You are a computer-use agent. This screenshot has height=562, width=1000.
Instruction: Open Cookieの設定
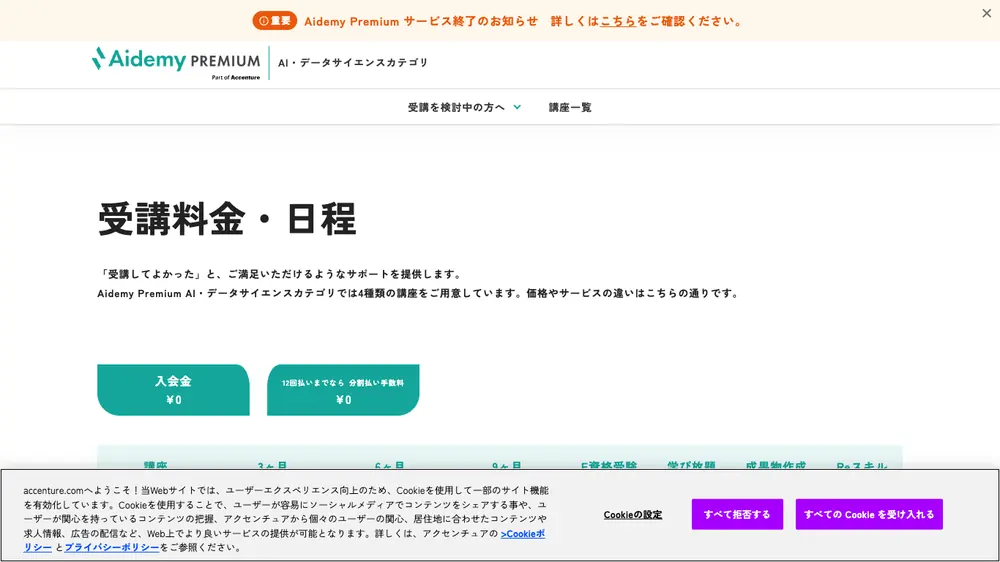tap(633, 515)
